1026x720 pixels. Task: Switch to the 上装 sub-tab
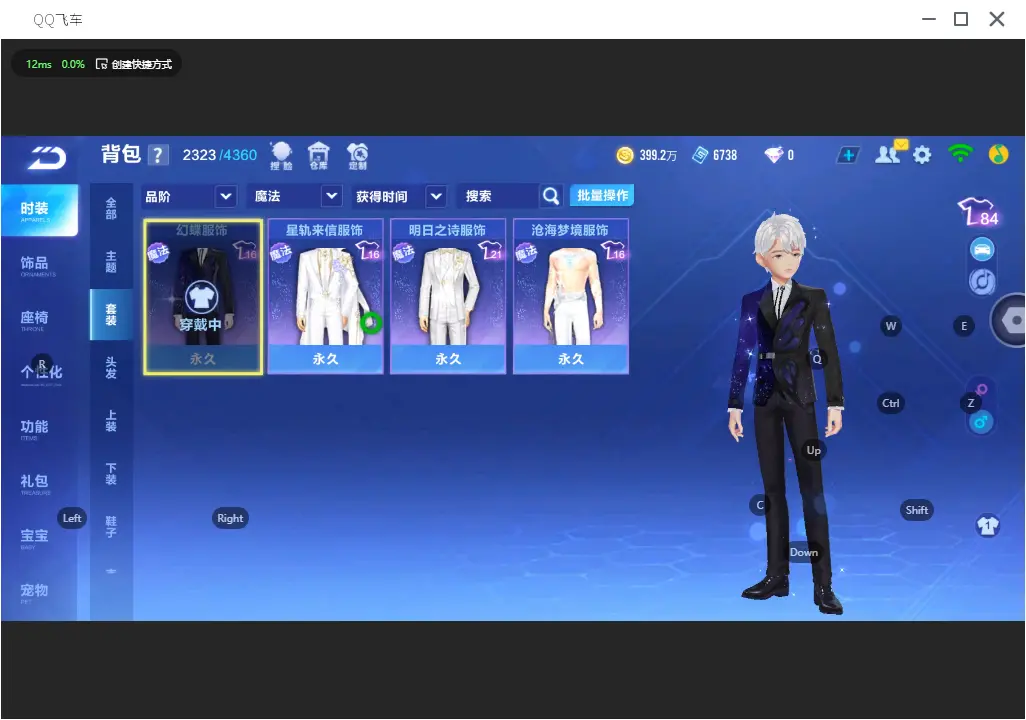[111, 421]
